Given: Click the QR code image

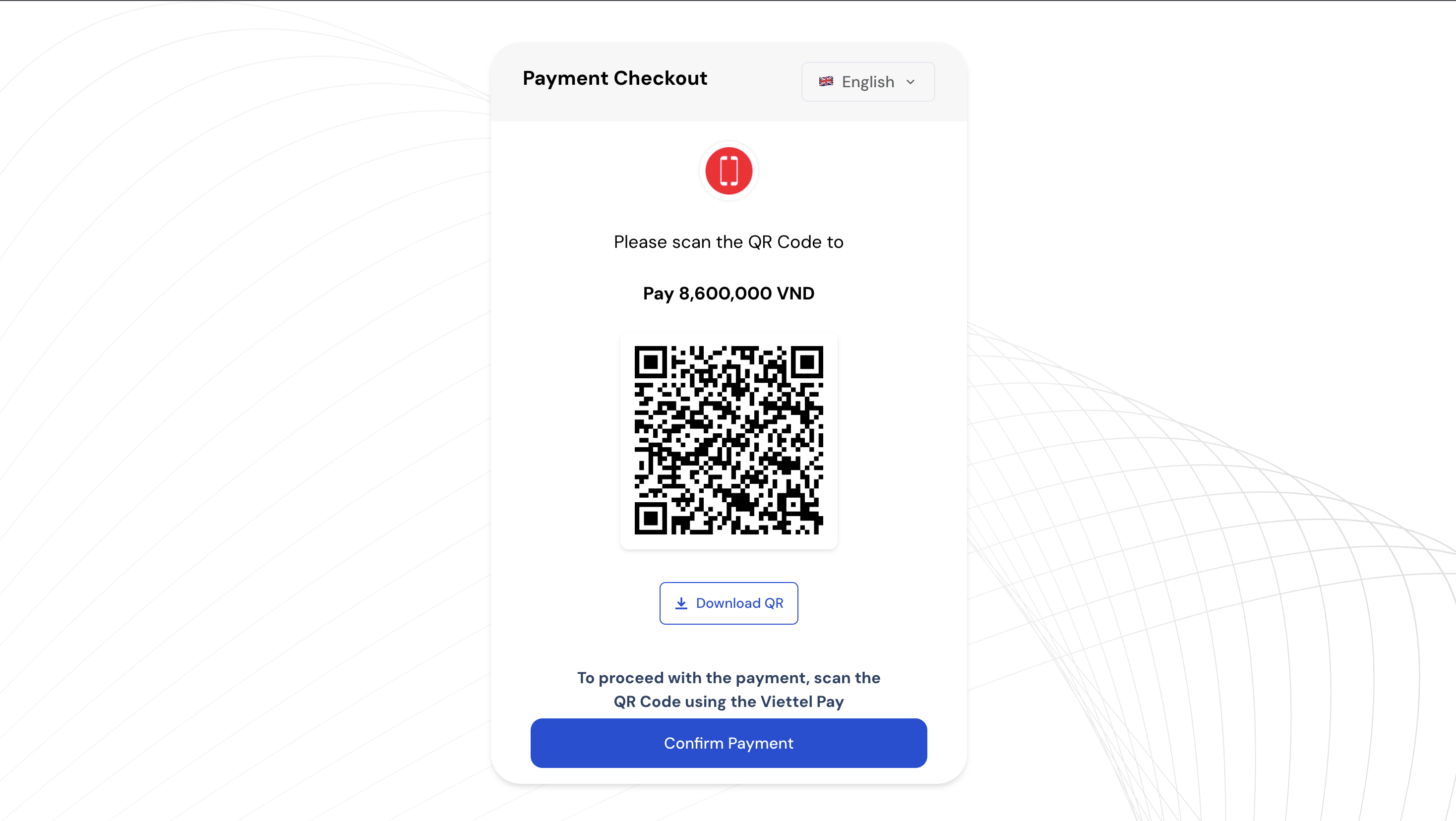Looking at the screenshot, I should point(728,440).
